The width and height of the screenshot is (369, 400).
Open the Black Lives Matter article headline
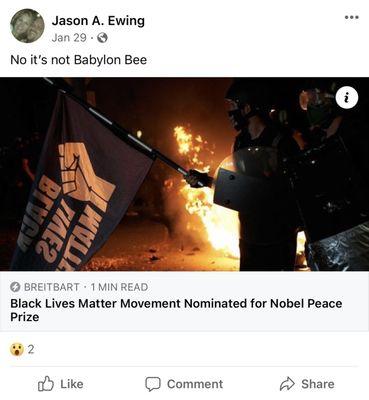point(176,310)
